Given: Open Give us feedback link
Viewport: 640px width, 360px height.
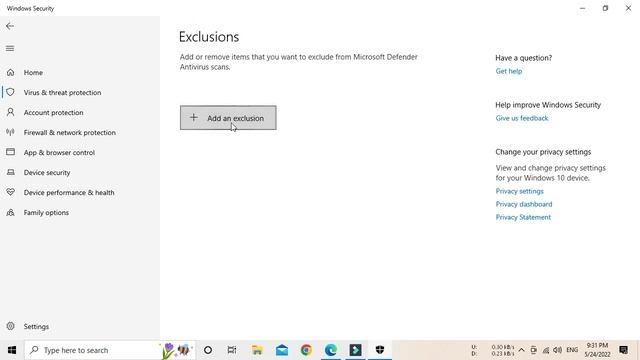Looking at the screenshot, I should 522,118.
